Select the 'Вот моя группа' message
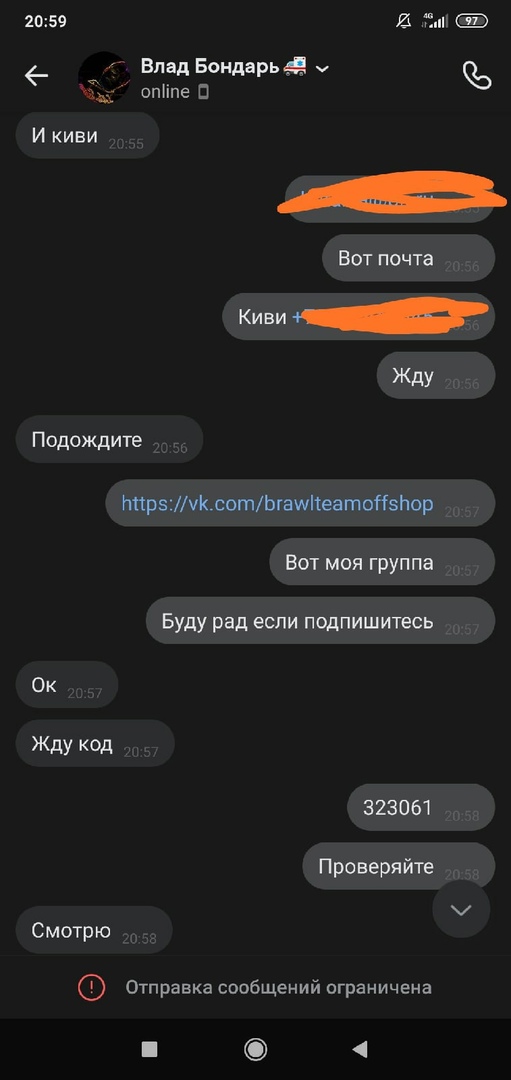 coord(382,562)
